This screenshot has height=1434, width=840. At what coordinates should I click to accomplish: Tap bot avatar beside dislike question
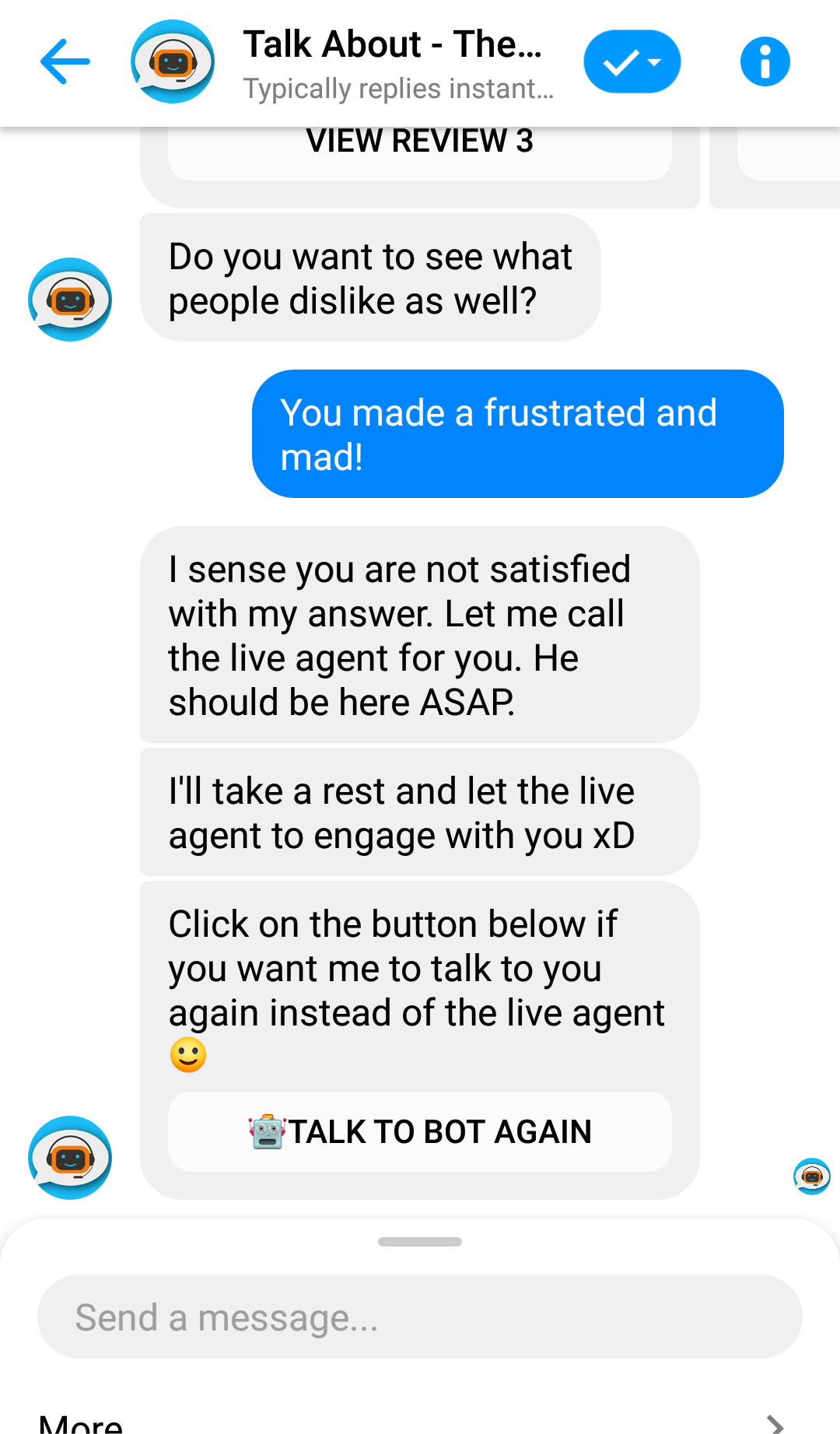coord(70,300)
